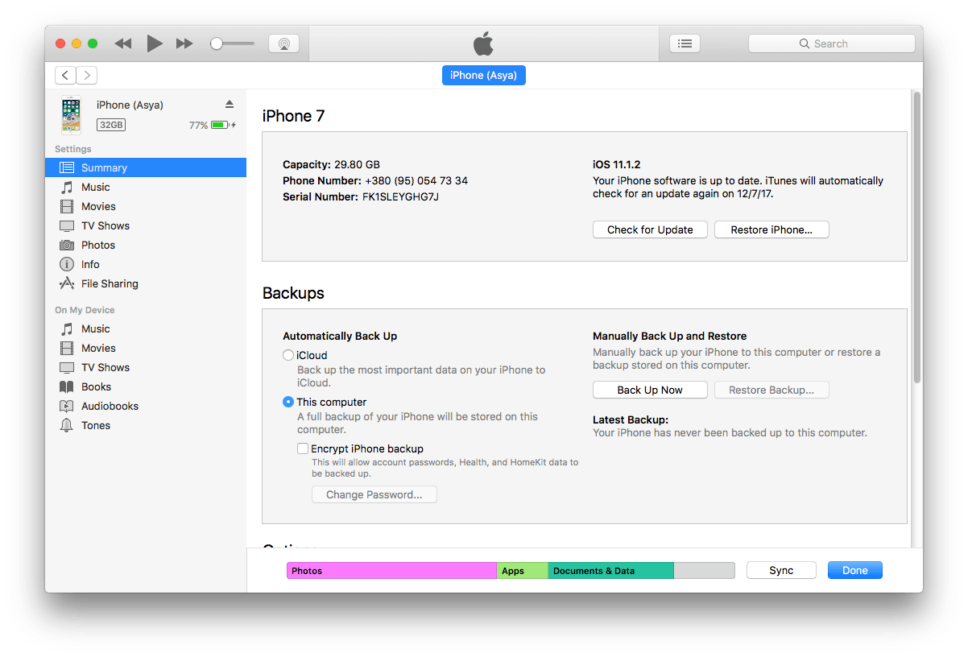
Task: Start playback with the play icon
Action: click(154, 43)
